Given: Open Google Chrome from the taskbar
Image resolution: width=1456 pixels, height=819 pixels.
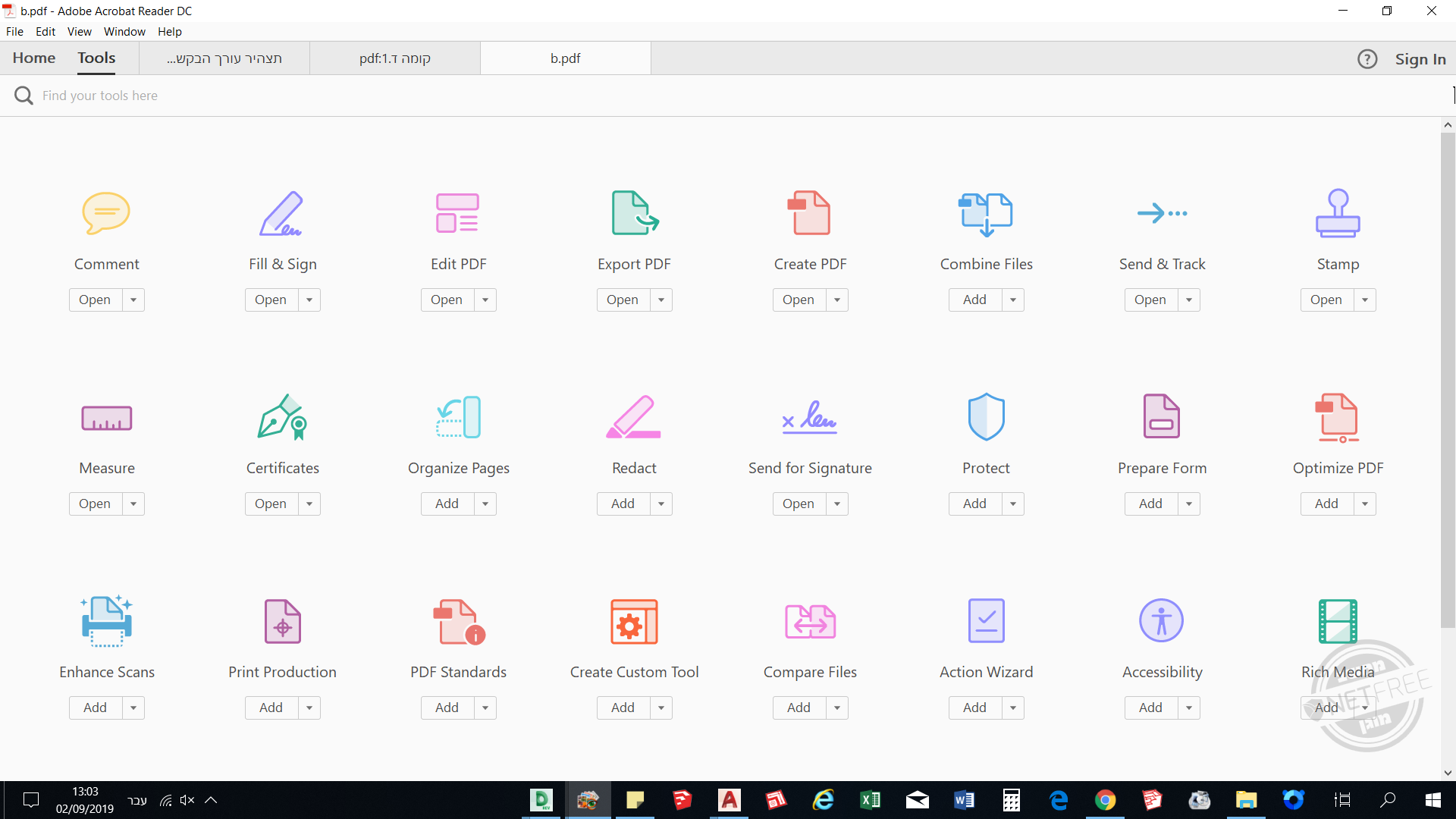Looking at the screenshot, I should pos(1105,800).
